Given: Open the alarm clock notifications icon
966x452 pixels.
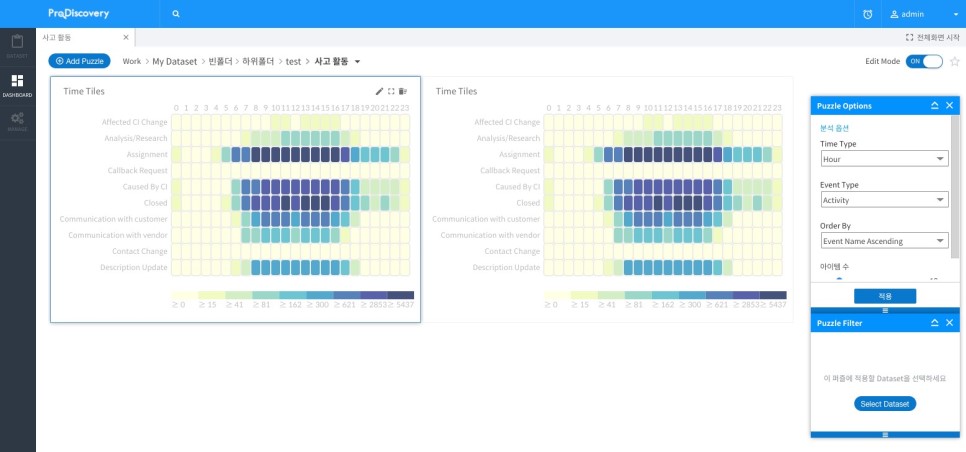Looking at the screenshot, I should [x=867, y=14].
